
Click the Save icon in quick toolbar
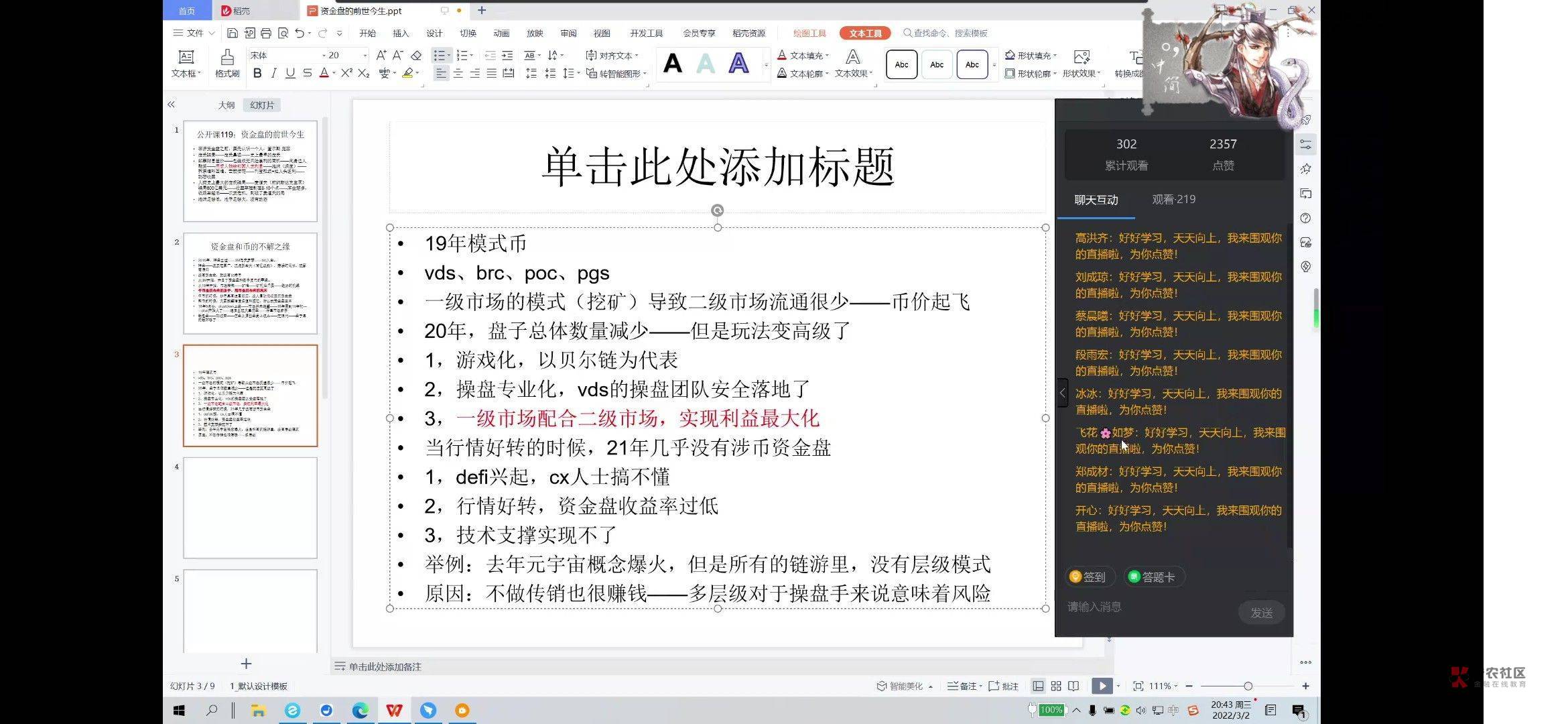tap(233, 33)
